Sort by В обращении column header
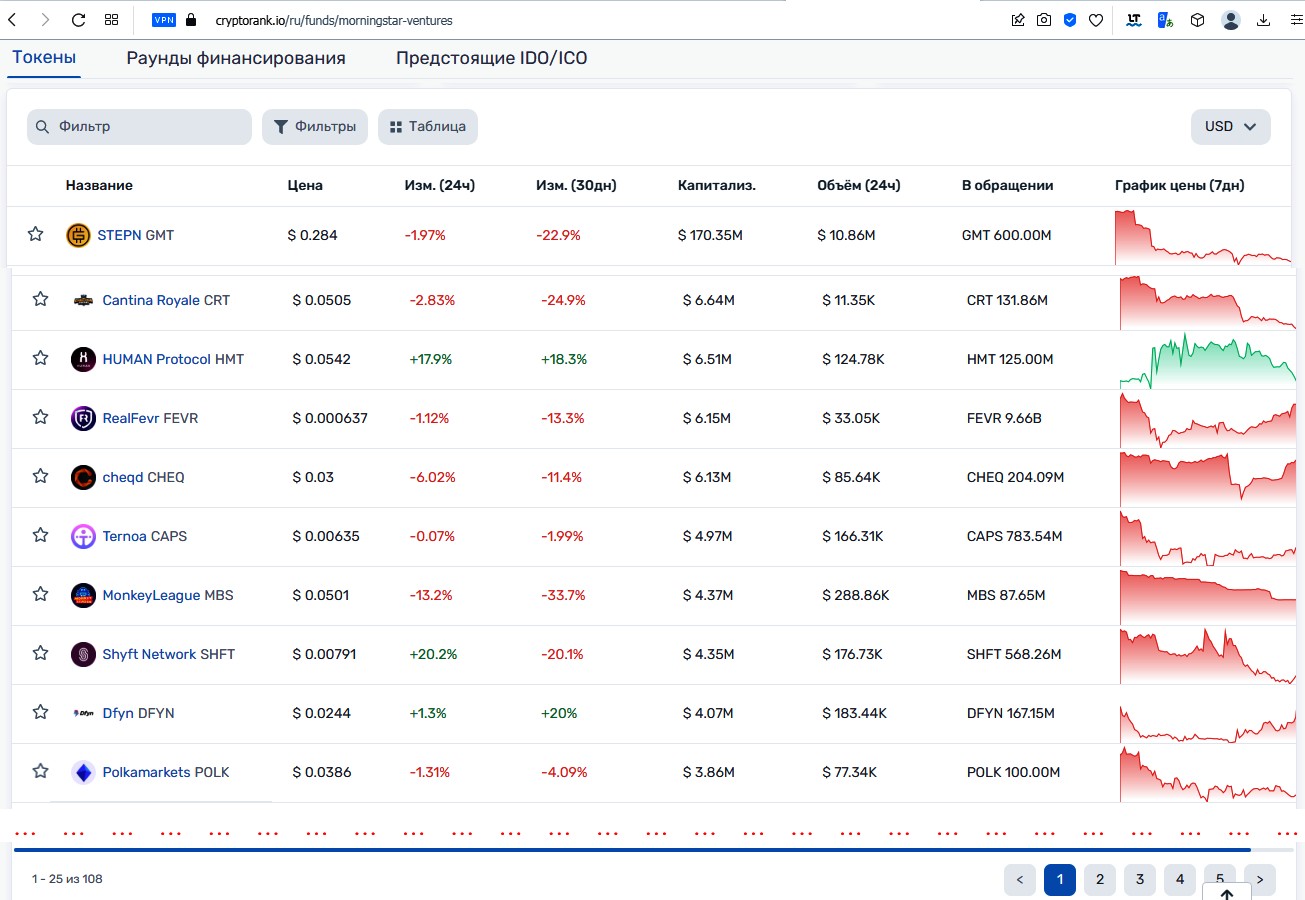This screenshot has width=1305, height=900. pyautogui.click(x=1007, y=185)
